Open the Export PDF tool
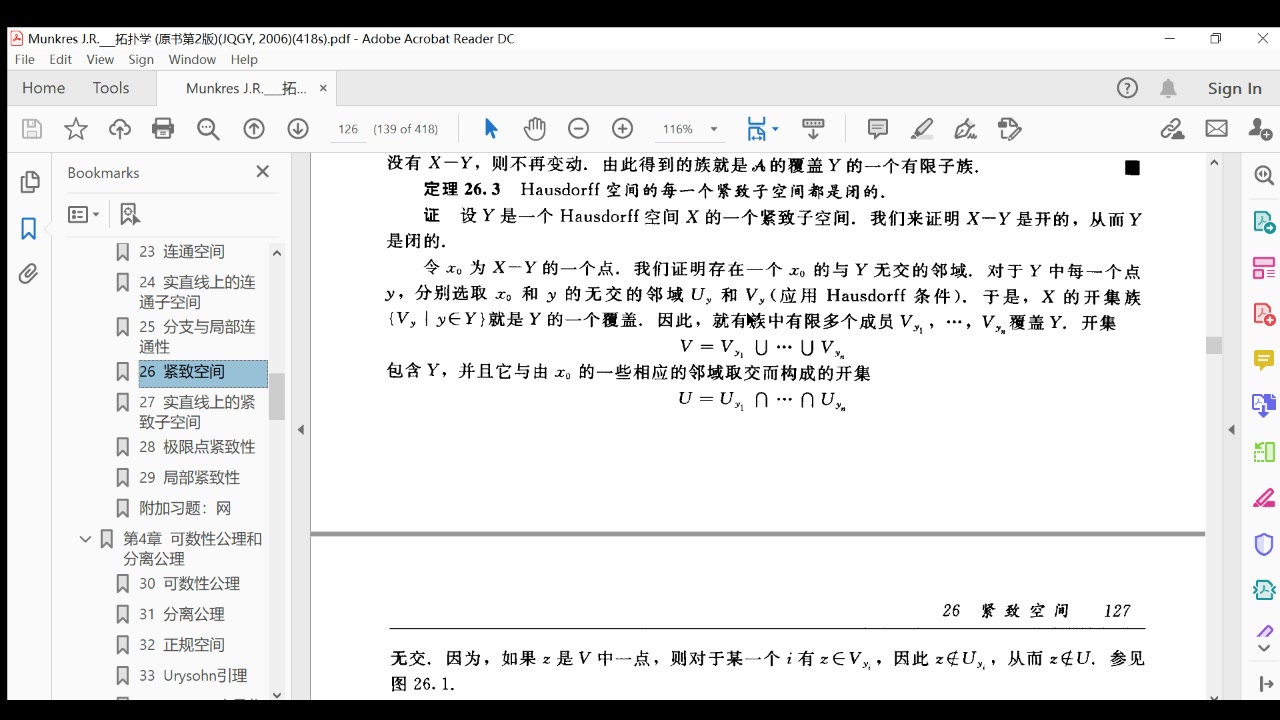 (x=1263, y=221)
